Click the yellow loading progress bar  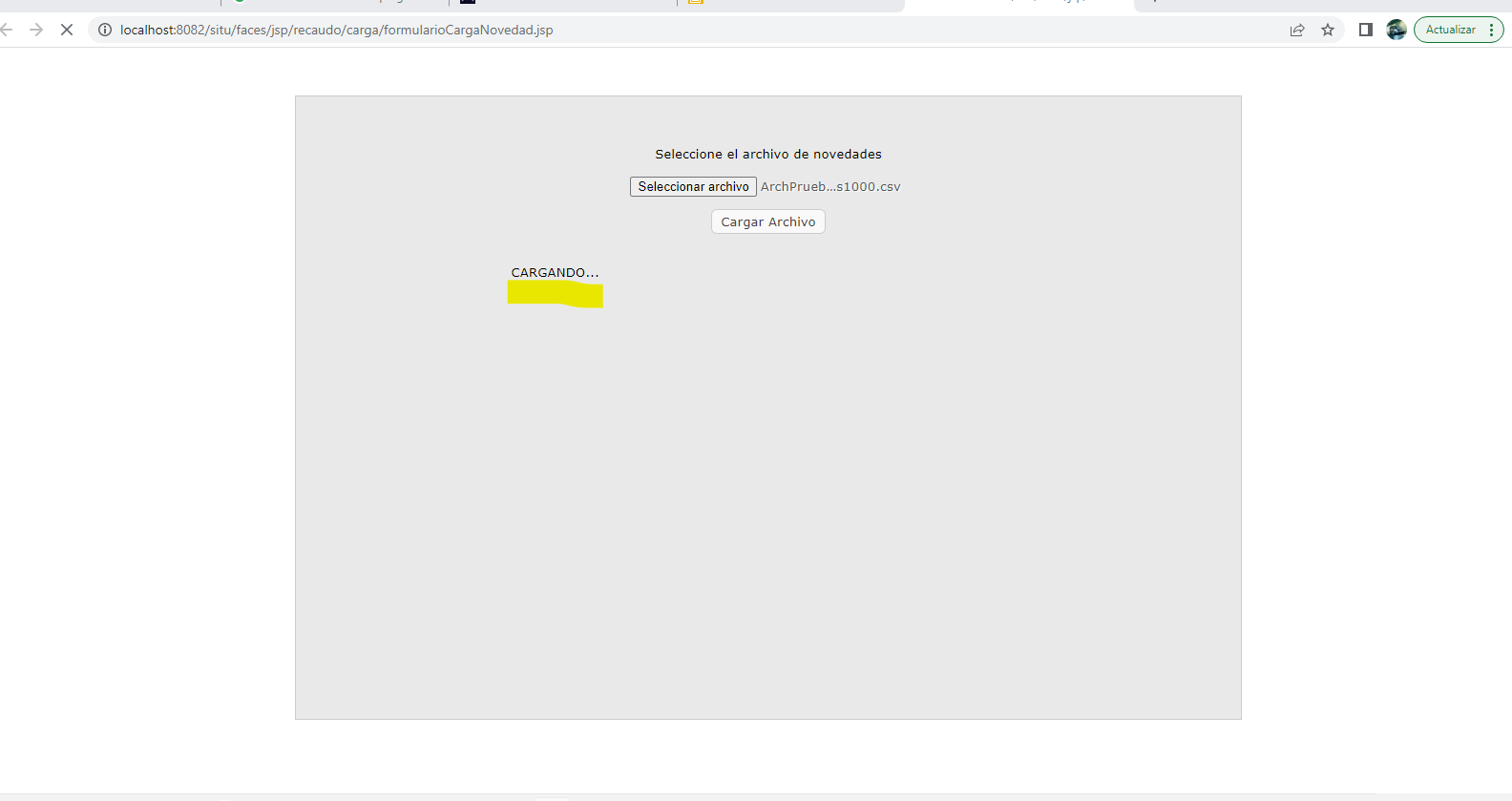pyautogui.click(x=555, y=294)
